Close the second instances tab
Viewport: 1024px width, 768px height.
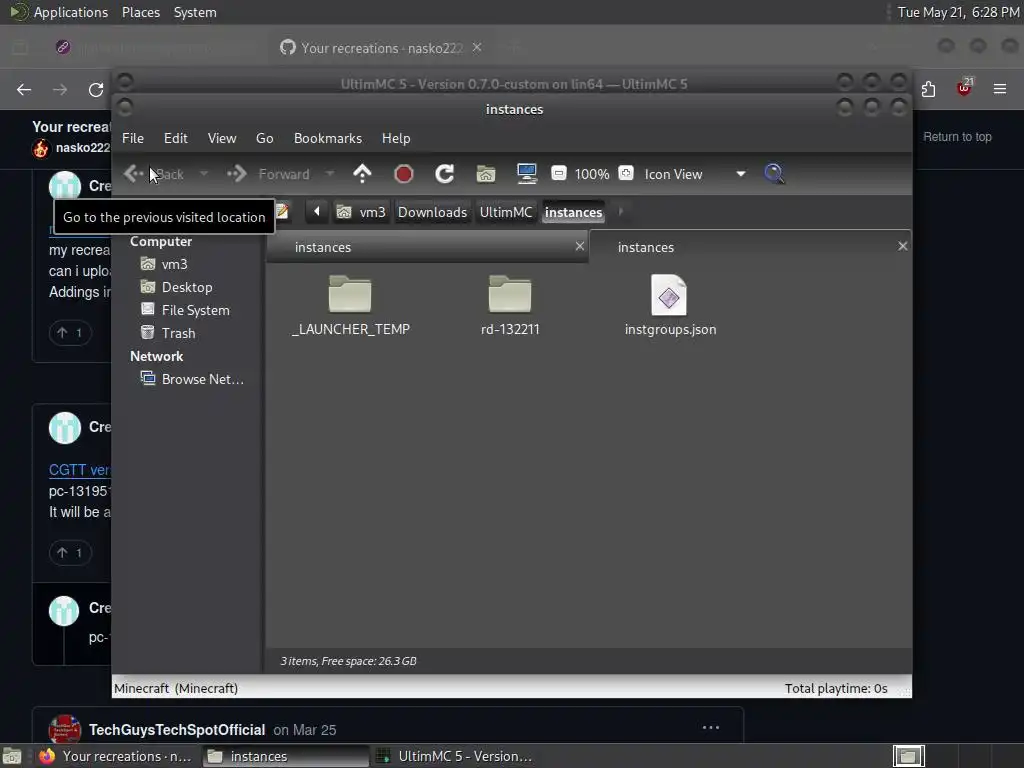point(903,246)
